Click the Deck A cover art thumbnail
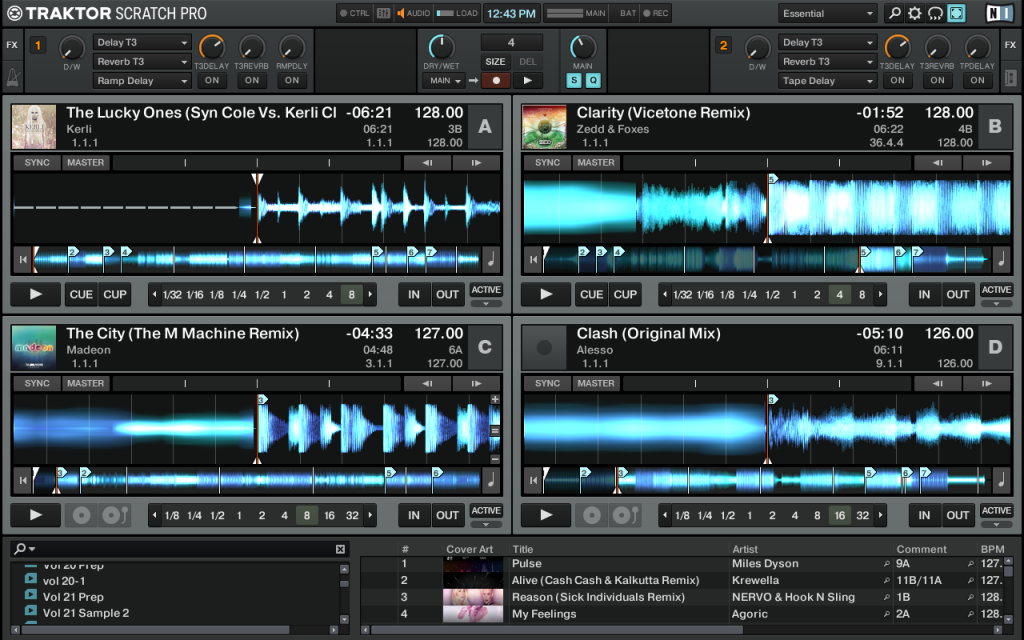Viewport: 1024px width, 640px height. 34,127
